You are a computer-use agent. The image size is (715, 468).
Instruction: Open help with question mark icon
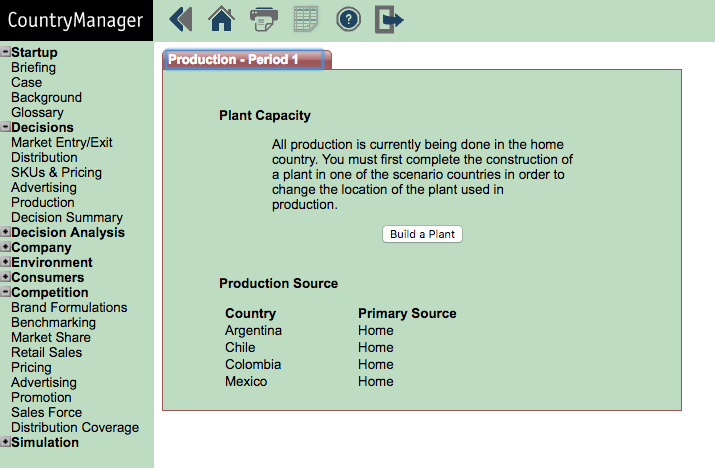pyautogui.click(x=348, y=20)
